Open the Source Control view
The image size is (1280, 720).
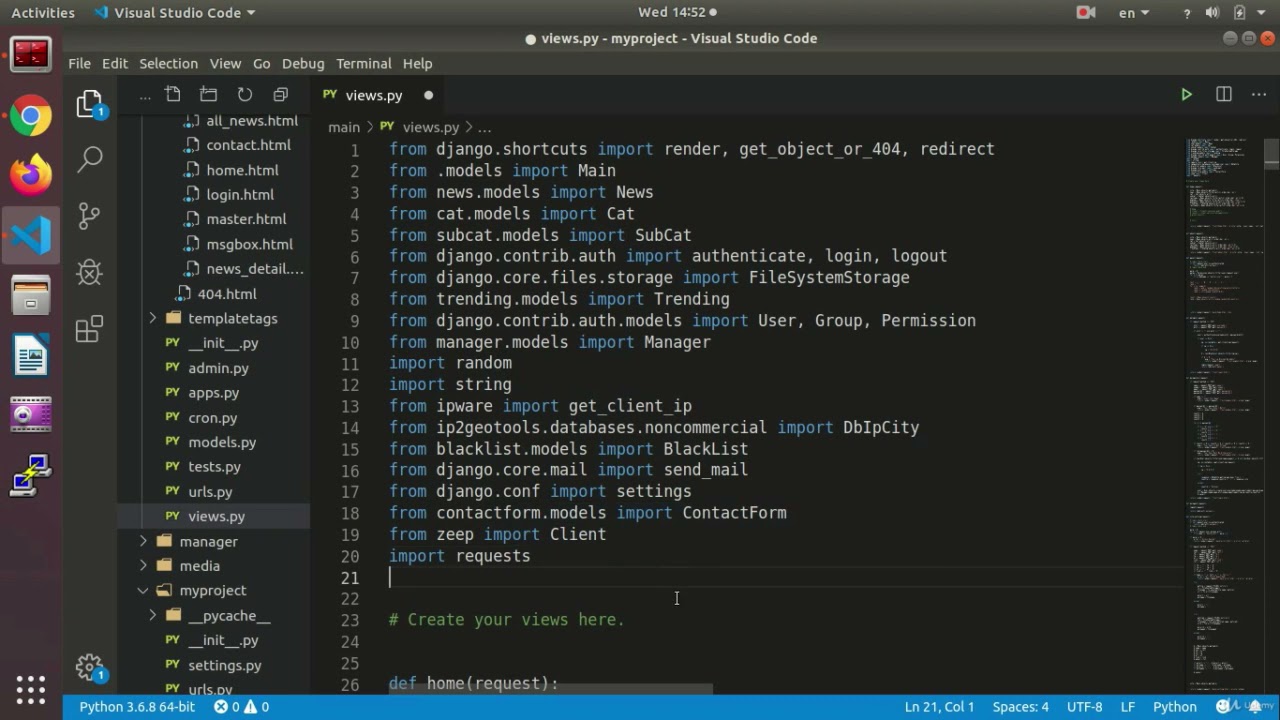[90, 215]
